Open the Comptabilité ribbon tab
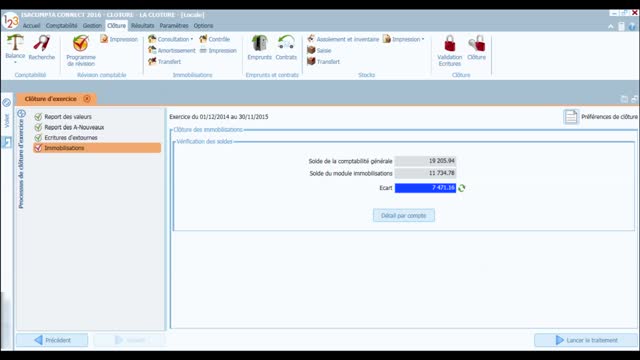Viewport: 640px width, 360px height. (x=61, y=25)
